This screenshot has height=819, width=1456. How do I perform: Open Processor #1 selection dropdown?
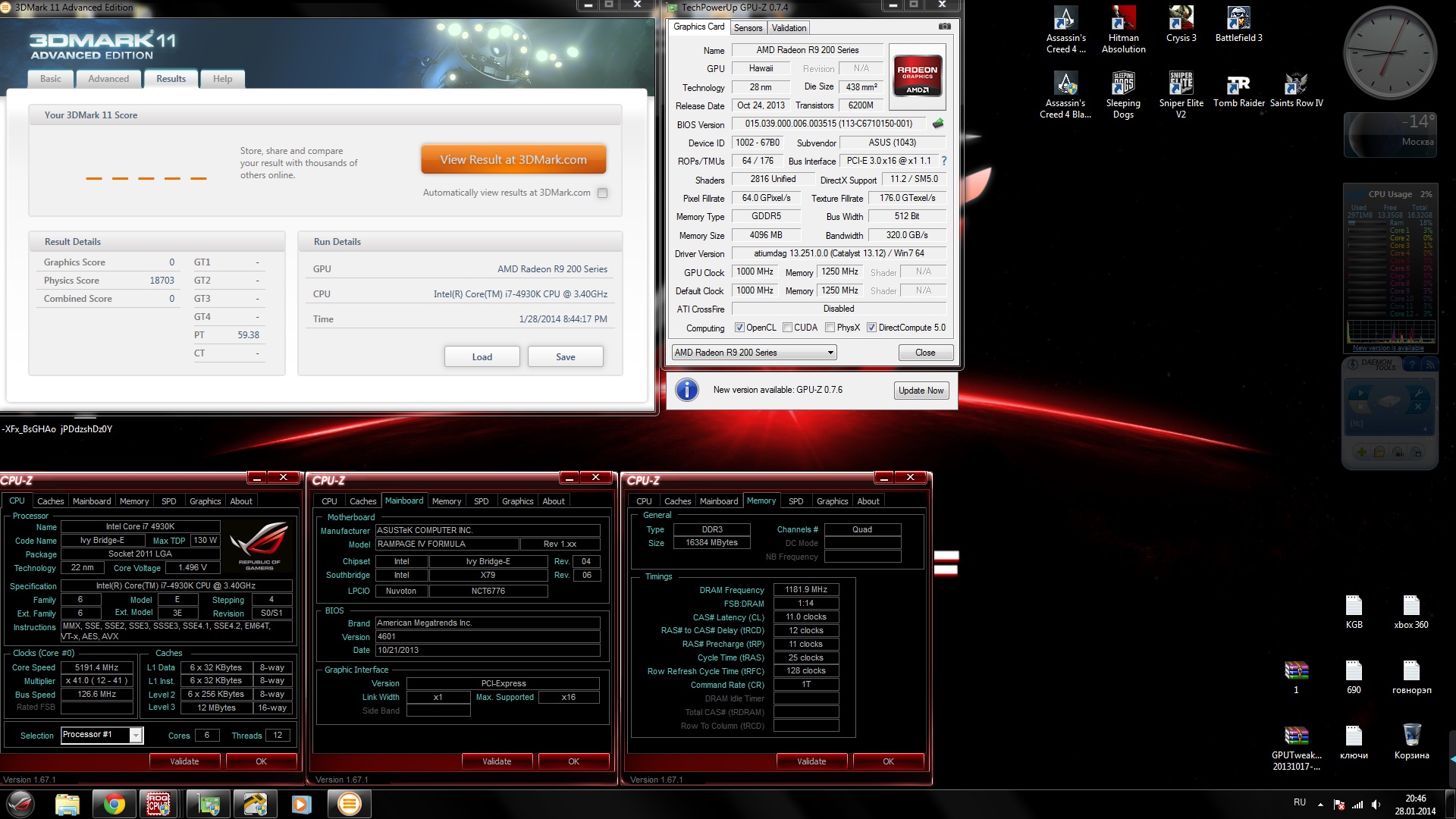coord(136,735)
